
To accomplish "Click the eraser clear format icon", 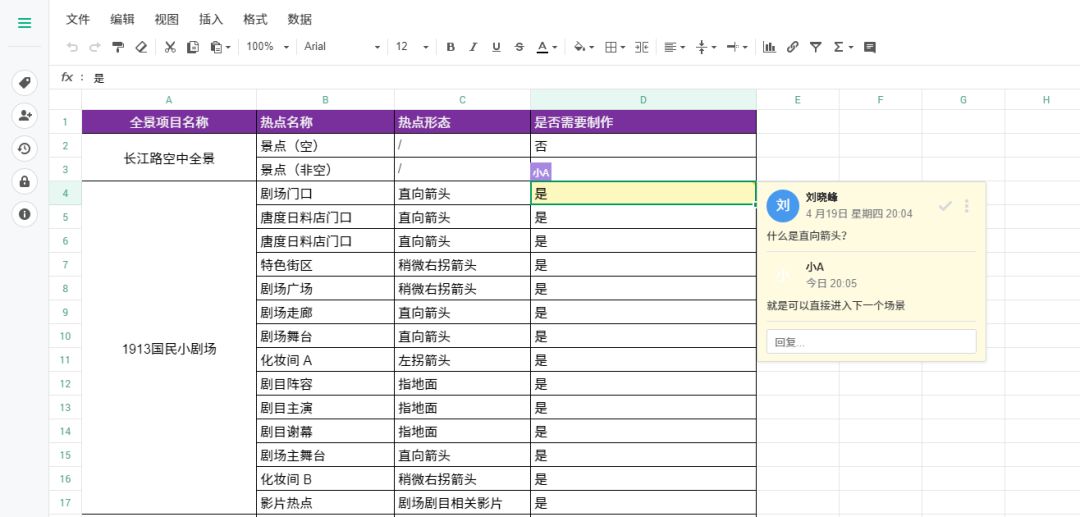I will click(x=141, y=47).
